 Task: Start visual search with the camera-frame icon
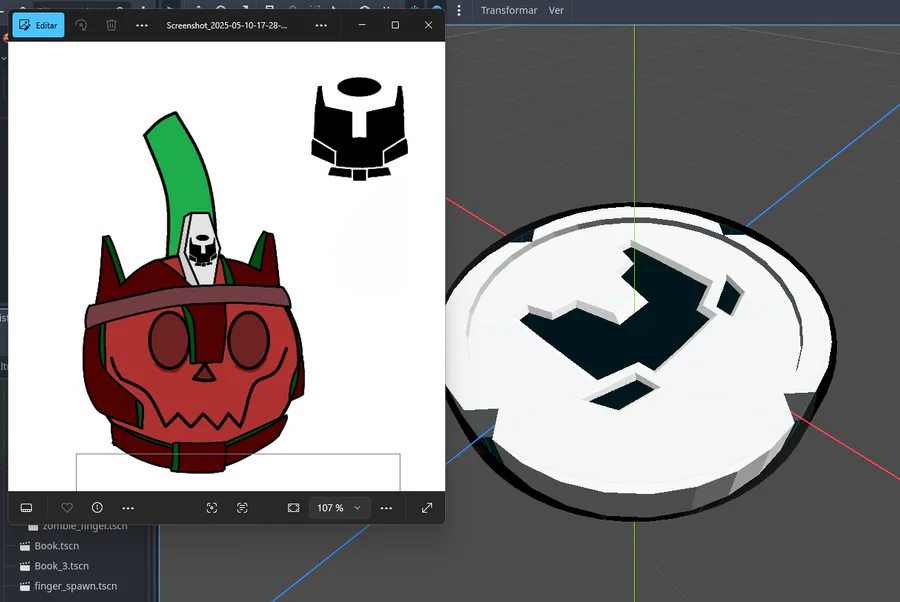coord(212,508)
